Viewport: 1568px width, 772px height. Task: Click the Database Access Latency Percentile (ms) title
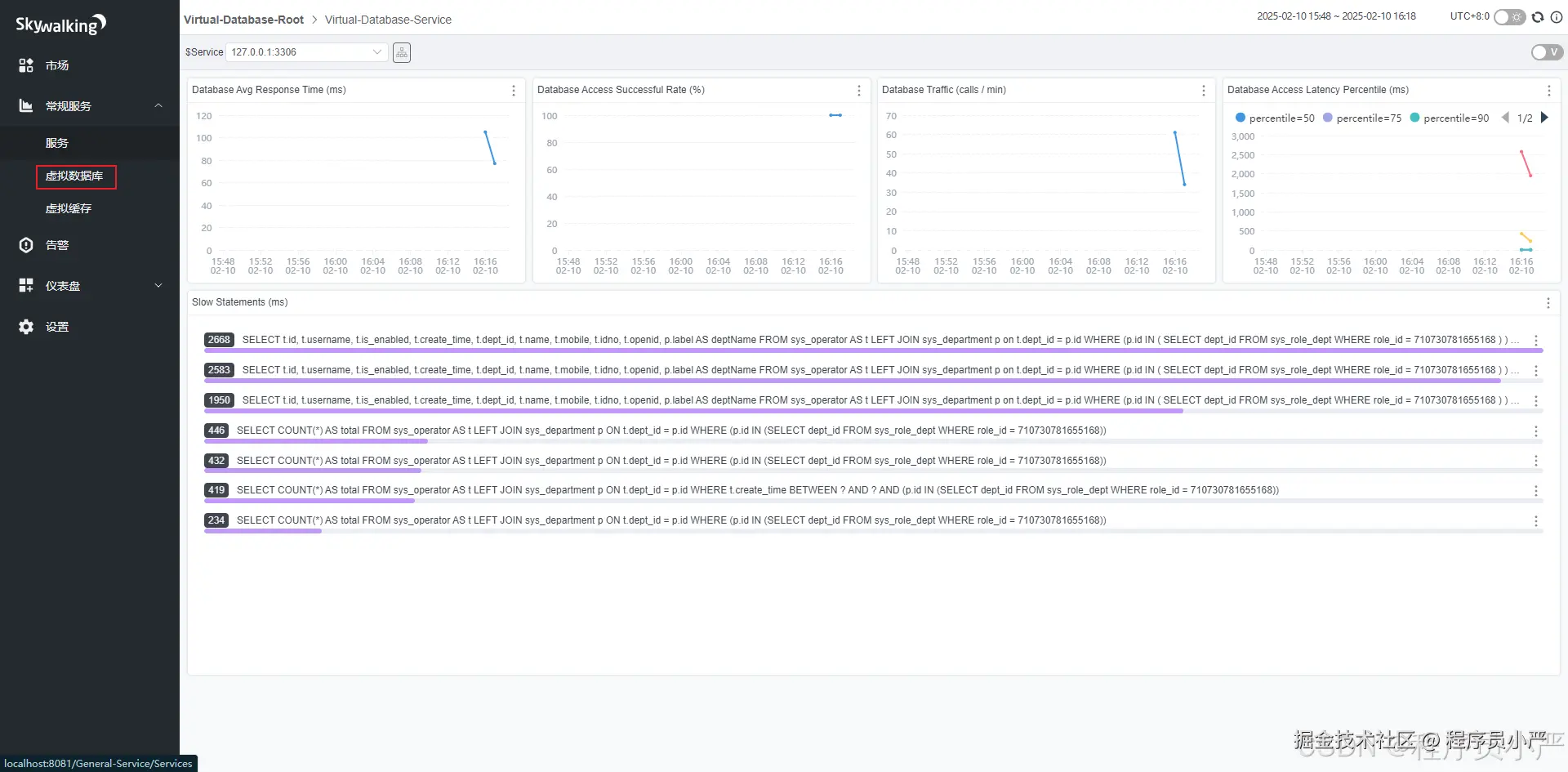1318,90
